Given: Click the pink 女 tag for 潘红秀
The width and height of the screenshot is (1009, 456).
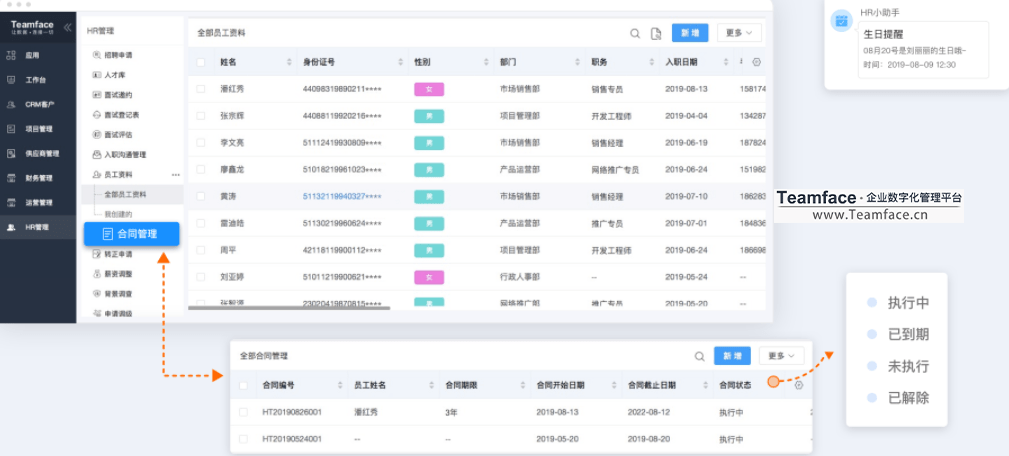Looking at the screenshot, I should pos(429,89).
